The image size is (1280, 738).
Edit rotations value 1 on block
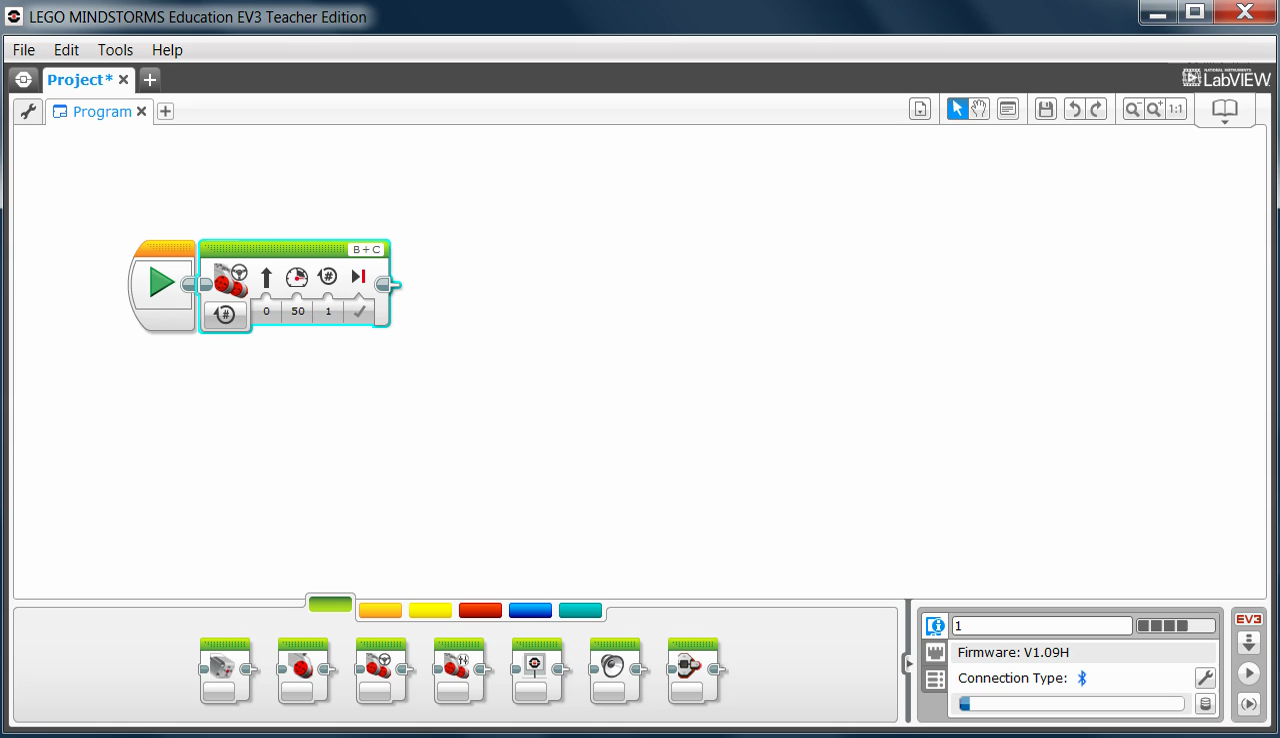click(328, 312)
